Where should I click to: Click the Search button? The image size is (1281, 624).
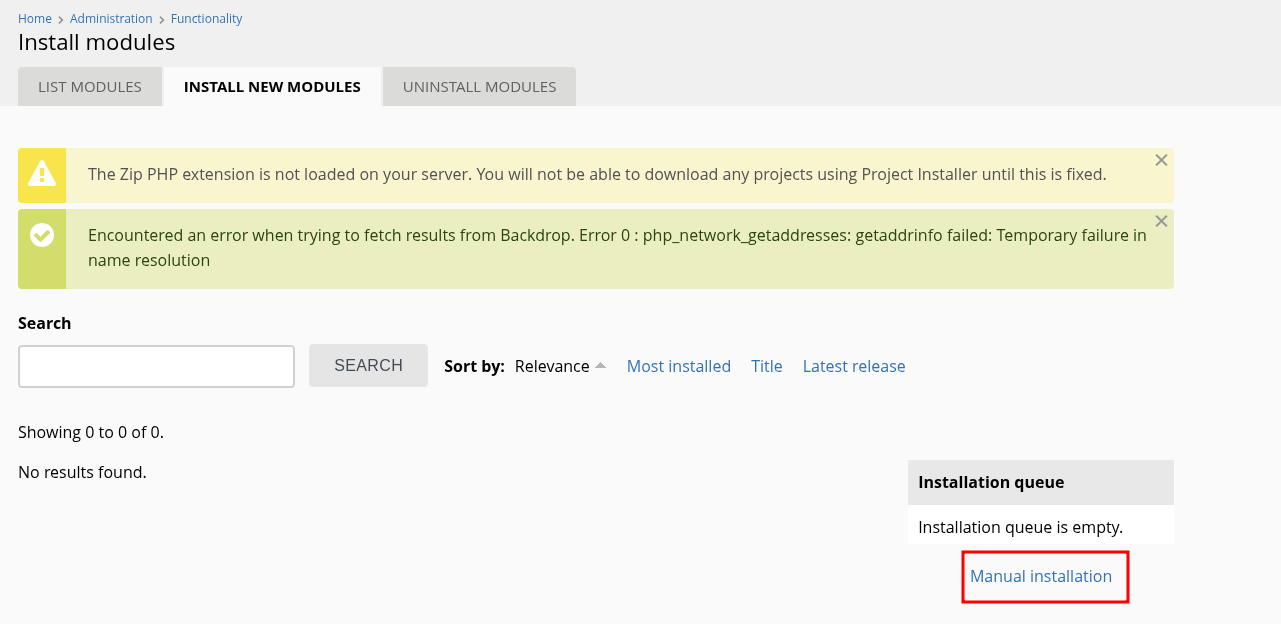pos(368,366)
